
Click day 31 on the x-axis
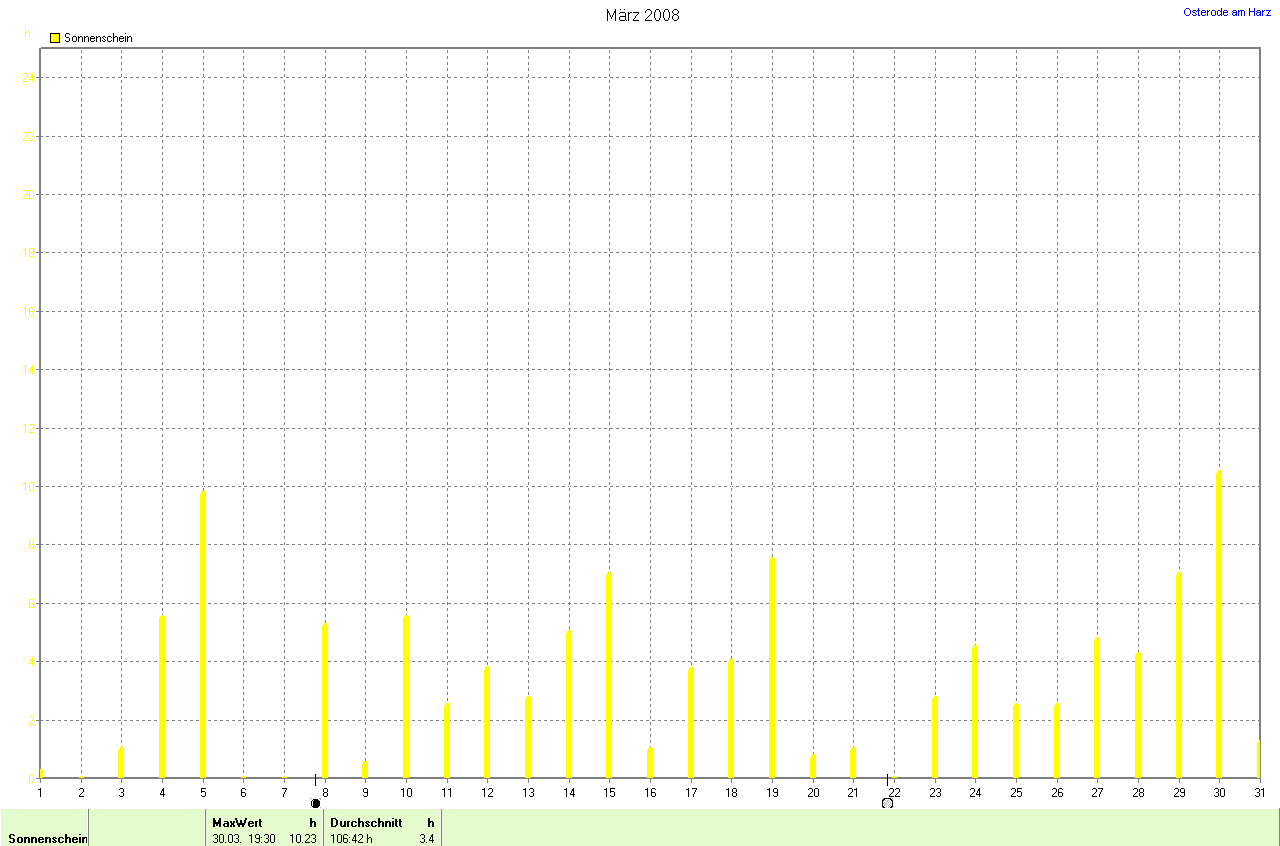coord(1259,792)
